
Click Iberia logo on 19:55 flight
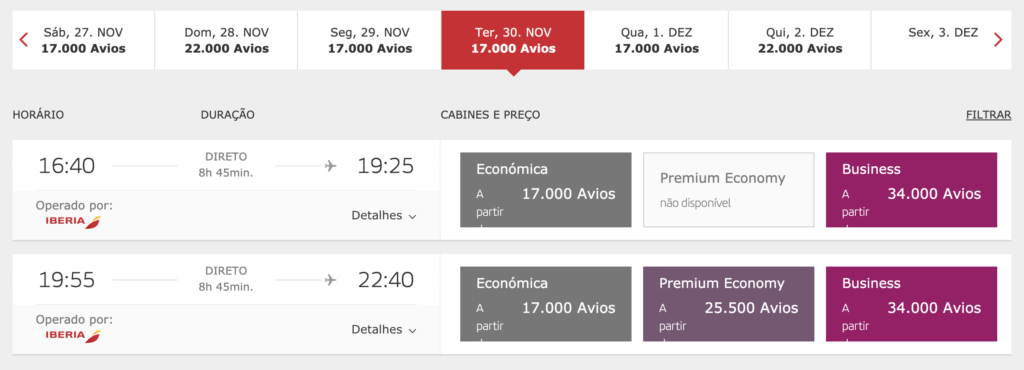(x=73, y=336)
